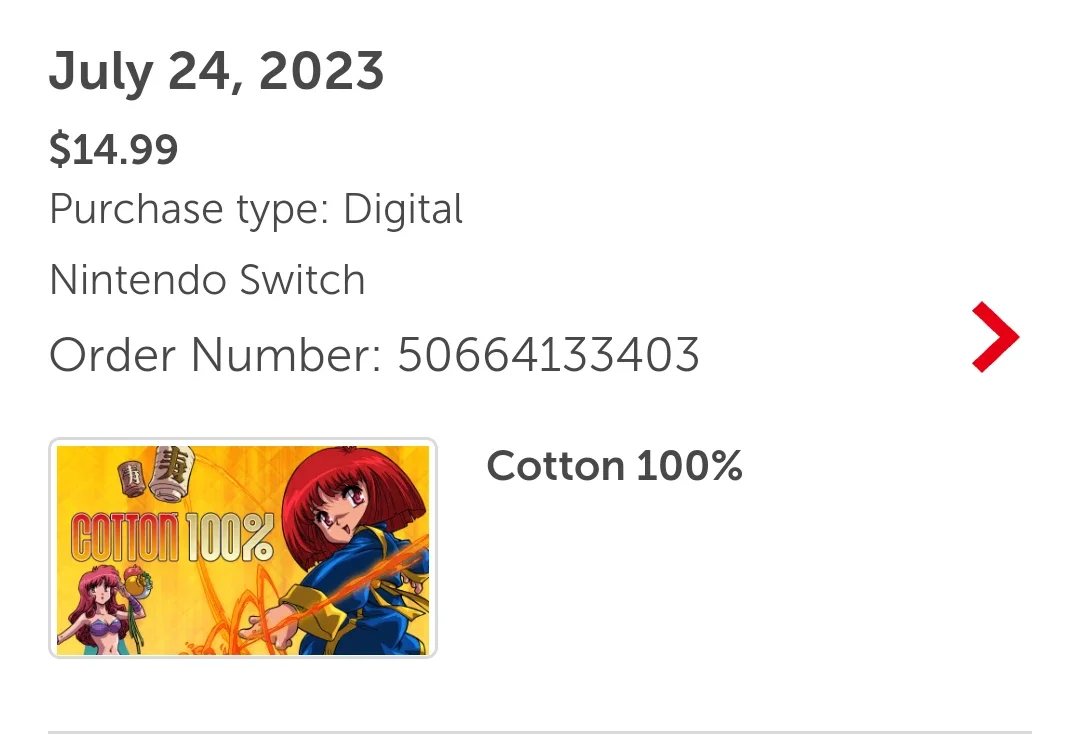Image resolution: width=1080 pixels, height=748 pixels.
Task: Click the Nintendo Switch platform label
Action: tap(207, 280)
